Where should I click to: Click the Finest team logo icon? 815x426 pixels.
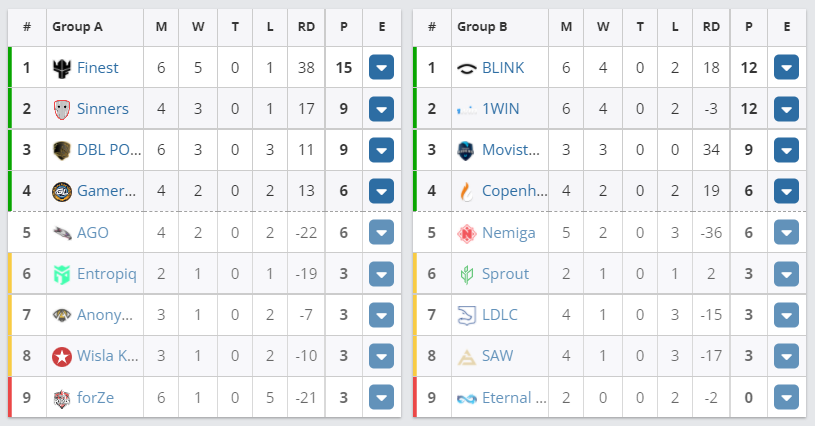point(62,68)
